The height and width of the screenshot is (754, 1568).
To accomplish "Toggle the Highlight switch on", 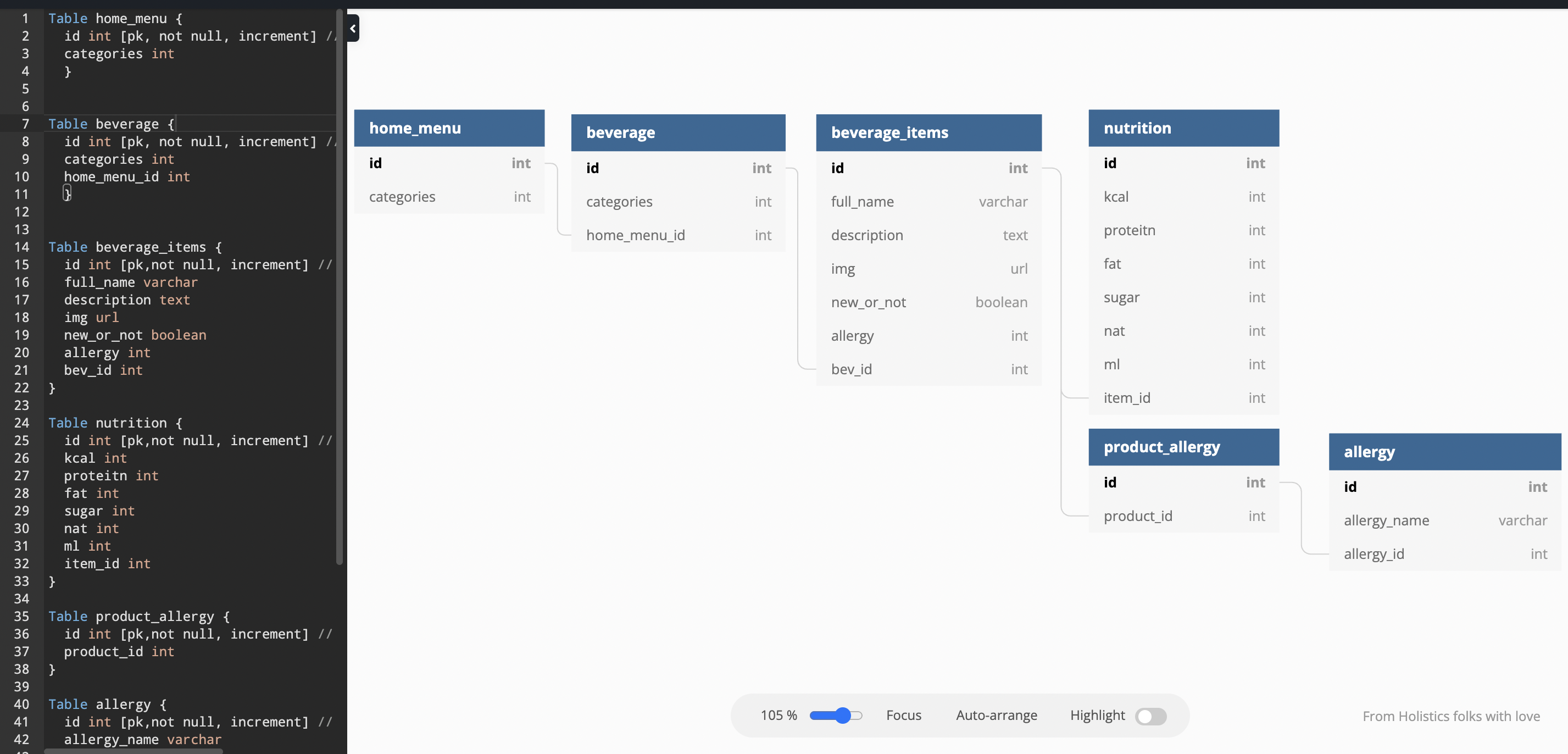I will pos(1150,716).
